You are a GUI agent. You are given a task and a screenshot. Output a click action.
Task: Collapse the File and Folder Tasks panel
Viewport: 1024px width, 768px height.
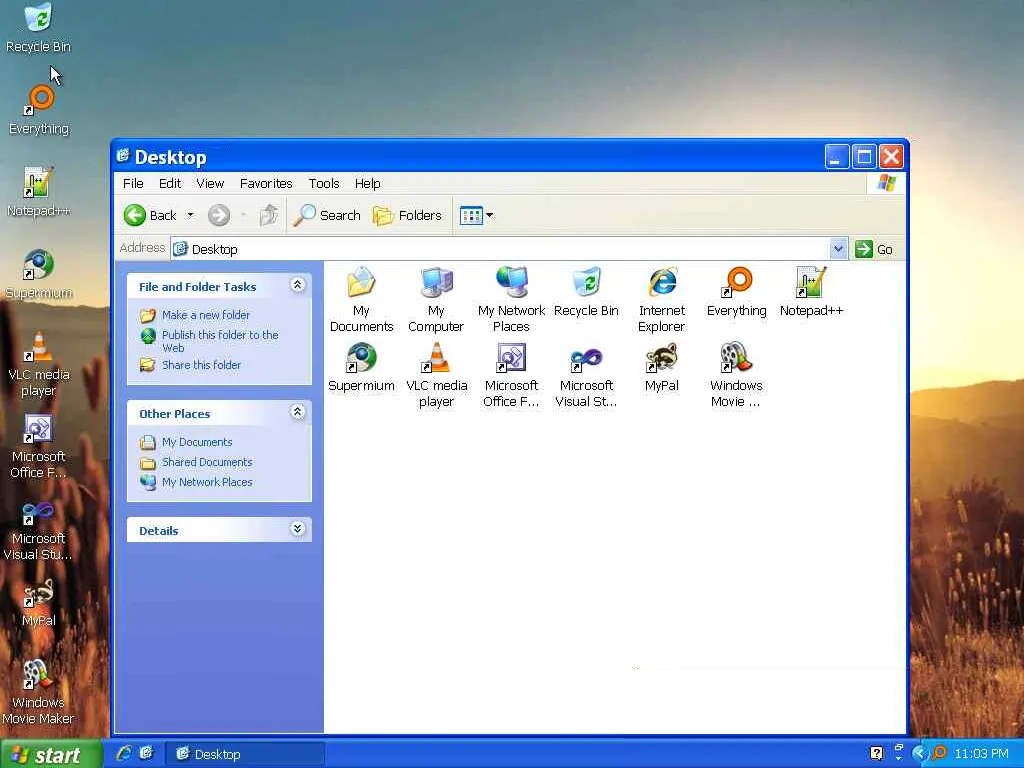(297, 285)
